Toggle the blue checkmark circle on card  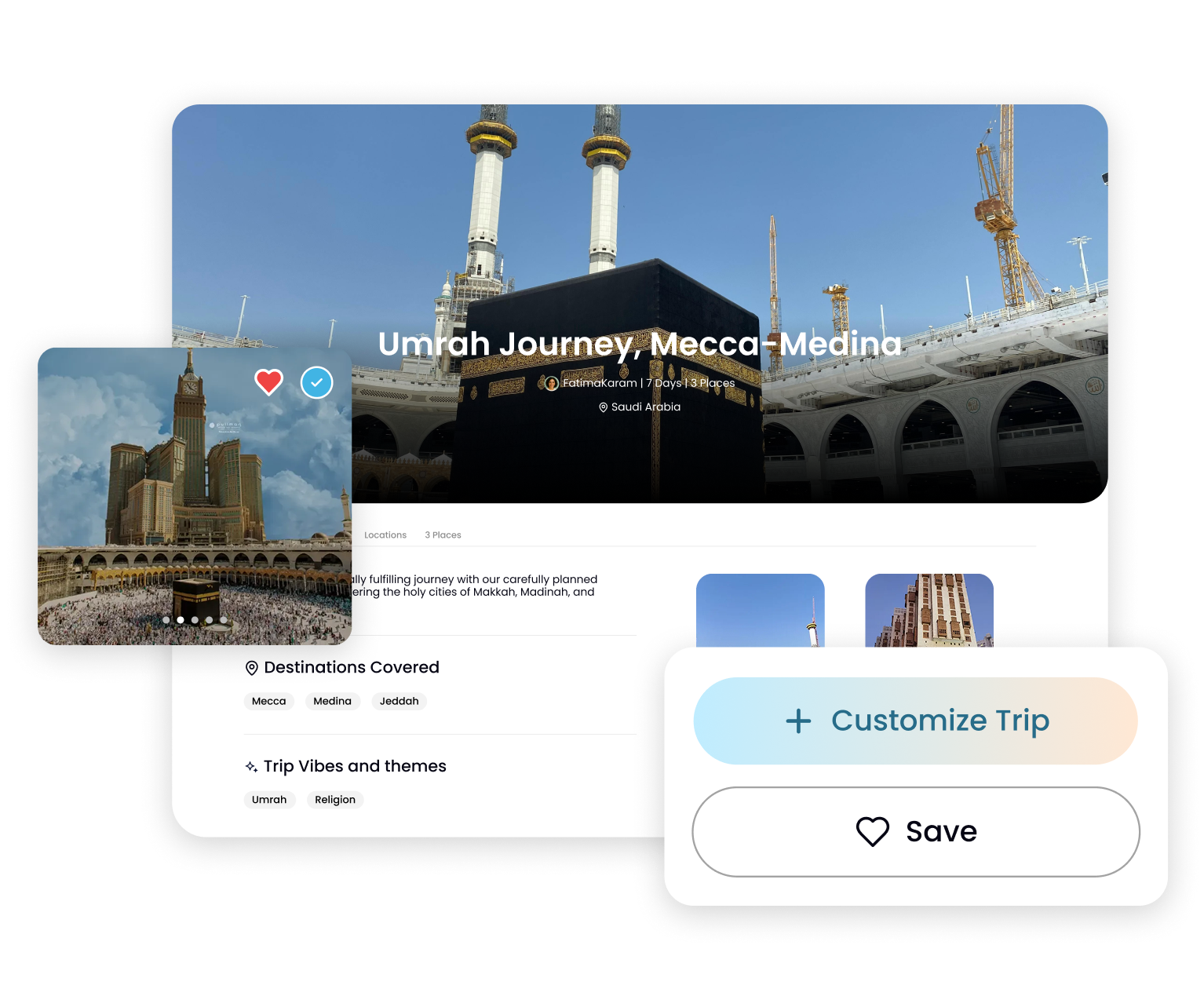click(x=316, y=382)
